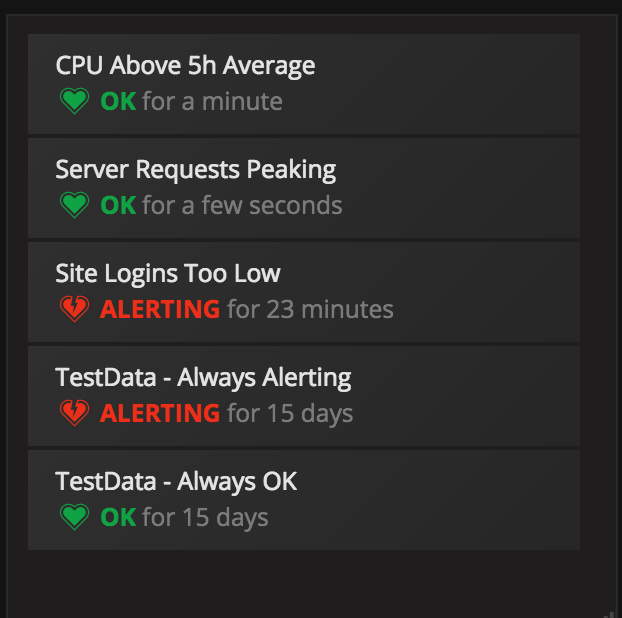The height and width of the screenshot is (618, 622).
Task: Click the "for a minute" duration text
Action: tap(212, 101)
